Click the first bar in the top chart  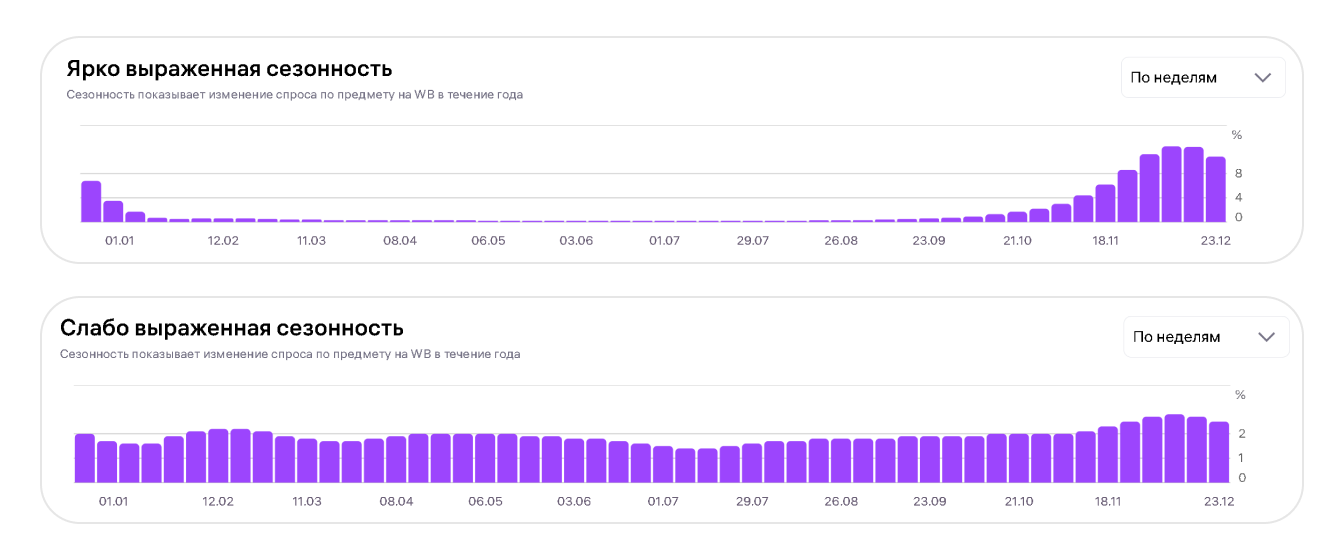[x=91, y=201]
